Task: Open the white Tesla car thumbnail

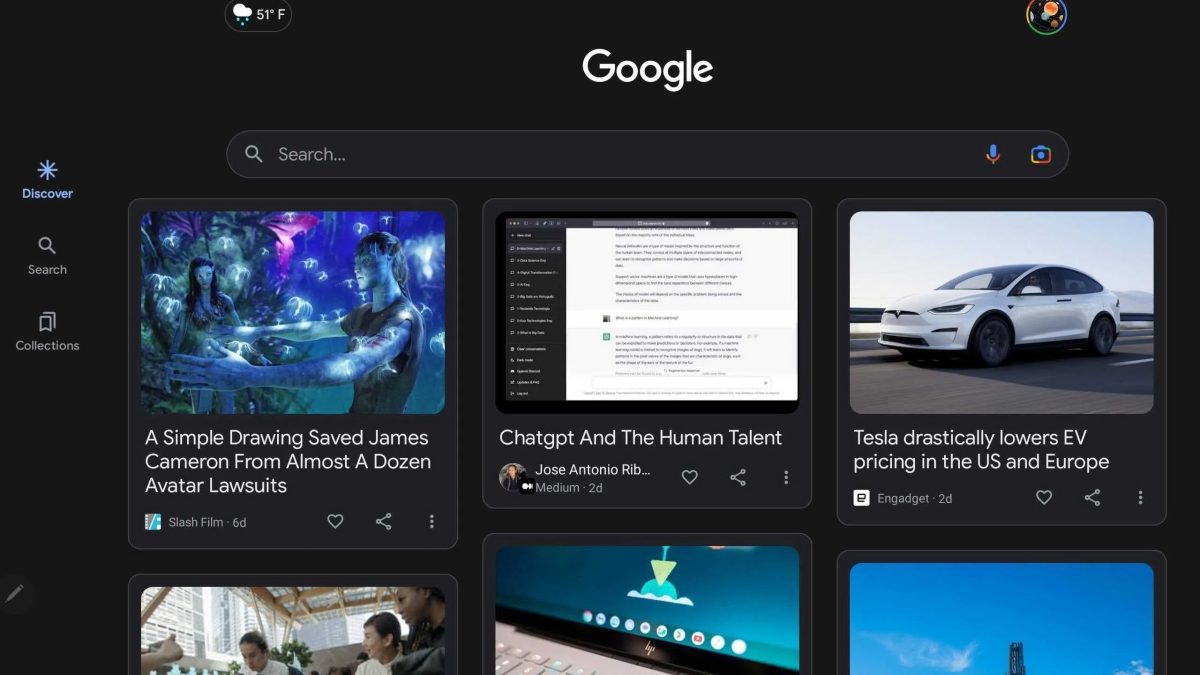Action: pyautogui.click(x=1001, y=312)
